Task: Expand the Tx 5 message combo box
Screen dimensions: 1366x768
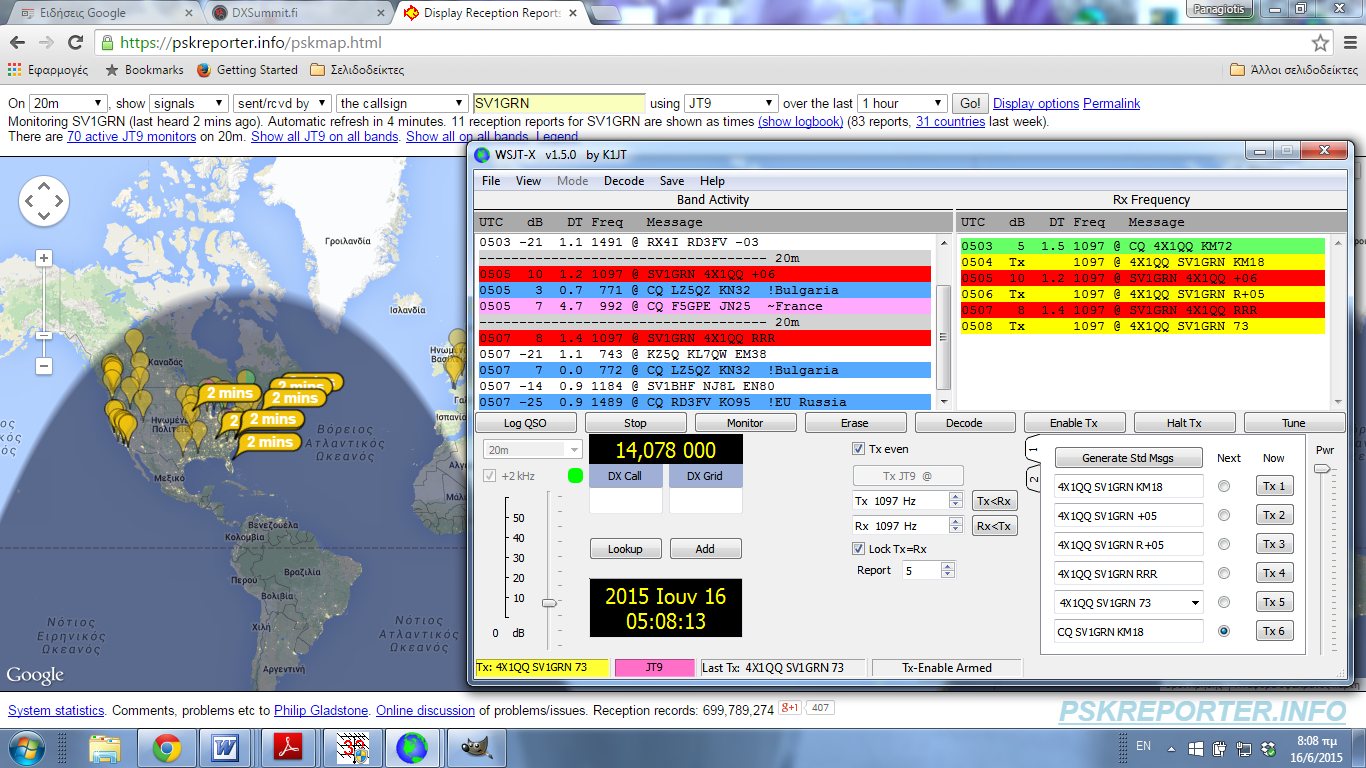Action: (x=1196, y=603)
